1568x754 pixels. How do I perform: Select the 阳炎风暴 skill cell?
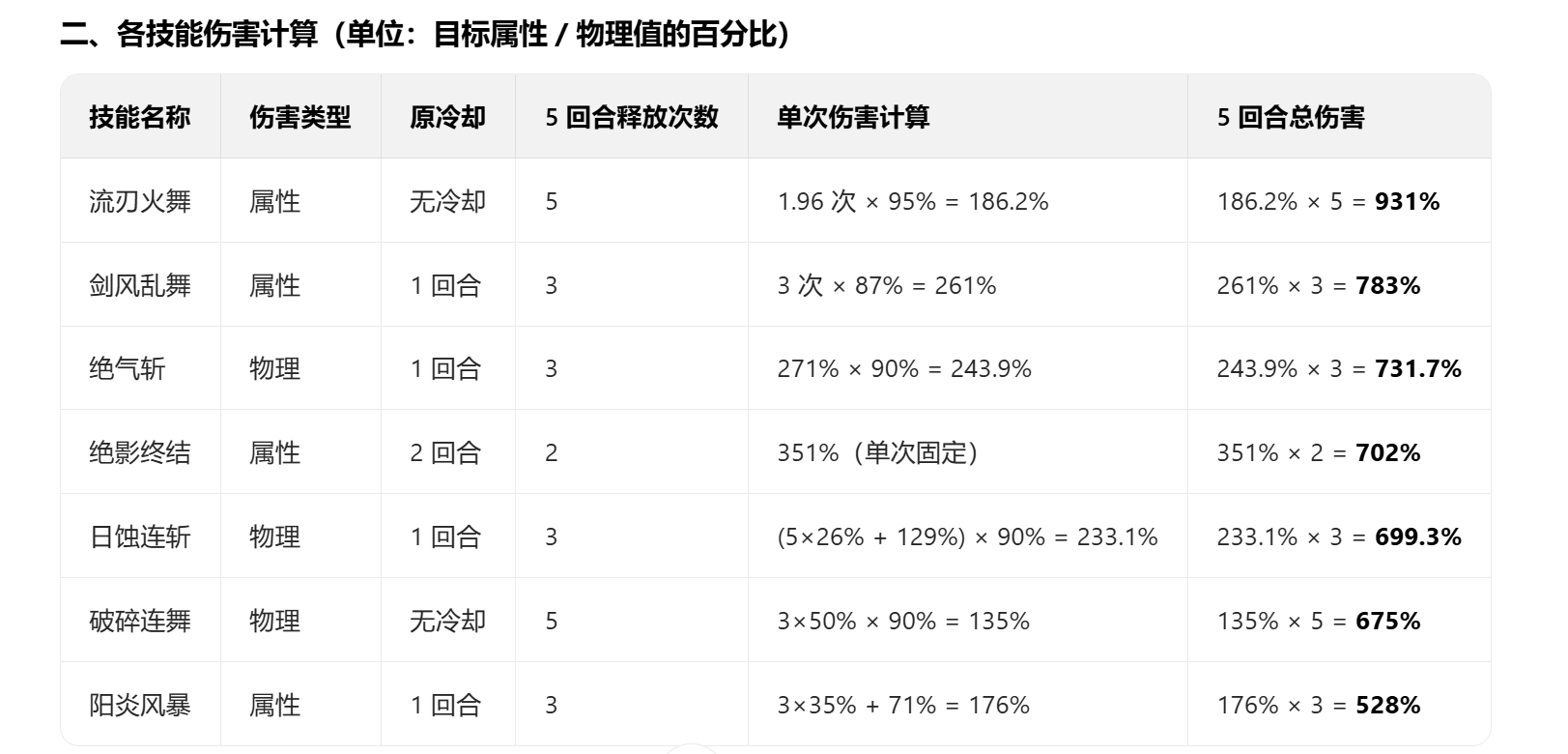pyautogui.click(x=140, y=705)
